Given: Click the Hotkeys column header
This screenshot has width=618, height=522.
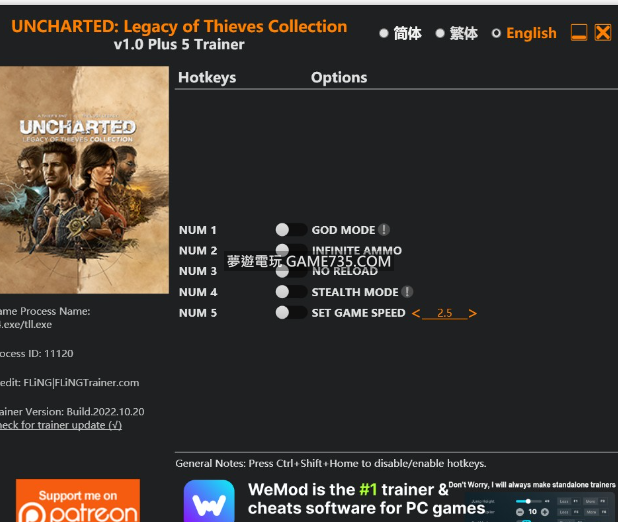Looking at the screenshot, I should pyautogui.click(x=207, y=78).
